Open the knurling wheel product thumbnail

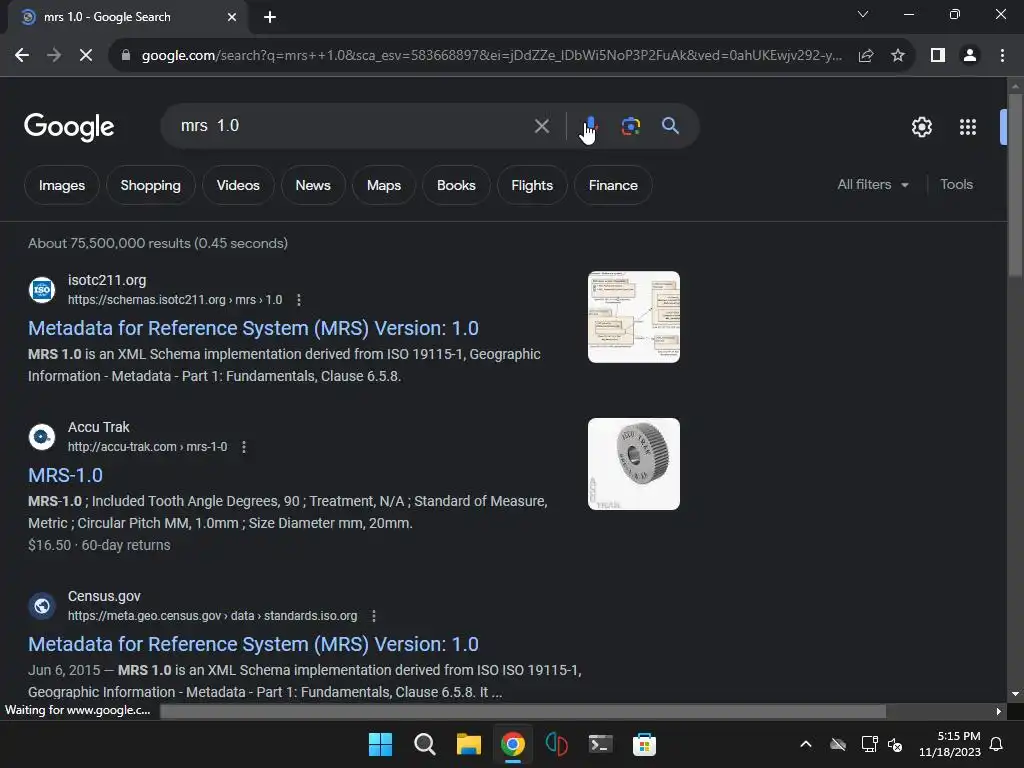(633, 464)
